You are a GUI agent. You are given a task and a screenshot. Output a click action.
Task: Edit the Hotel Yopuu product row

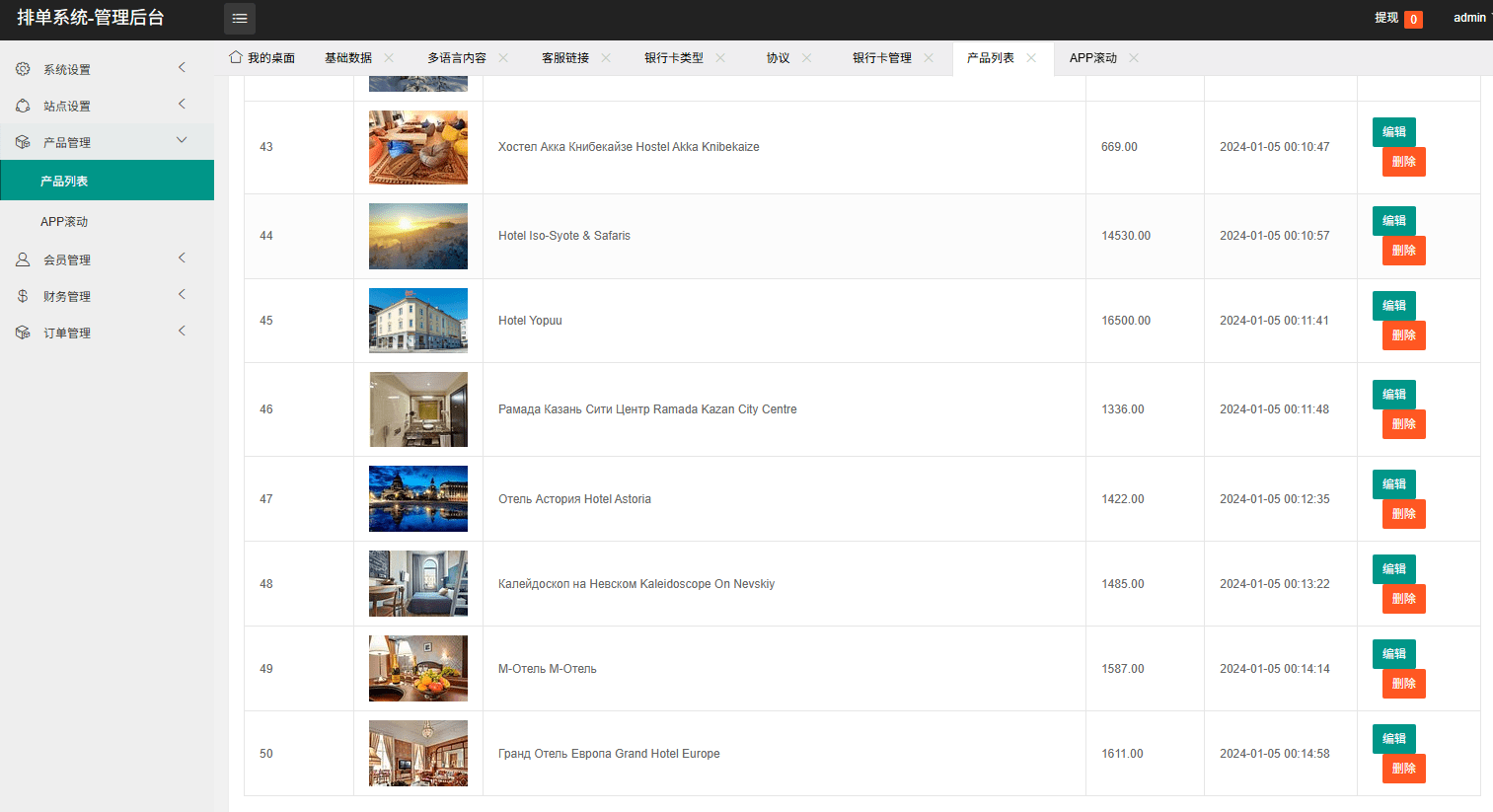[x=1393, y=306]
